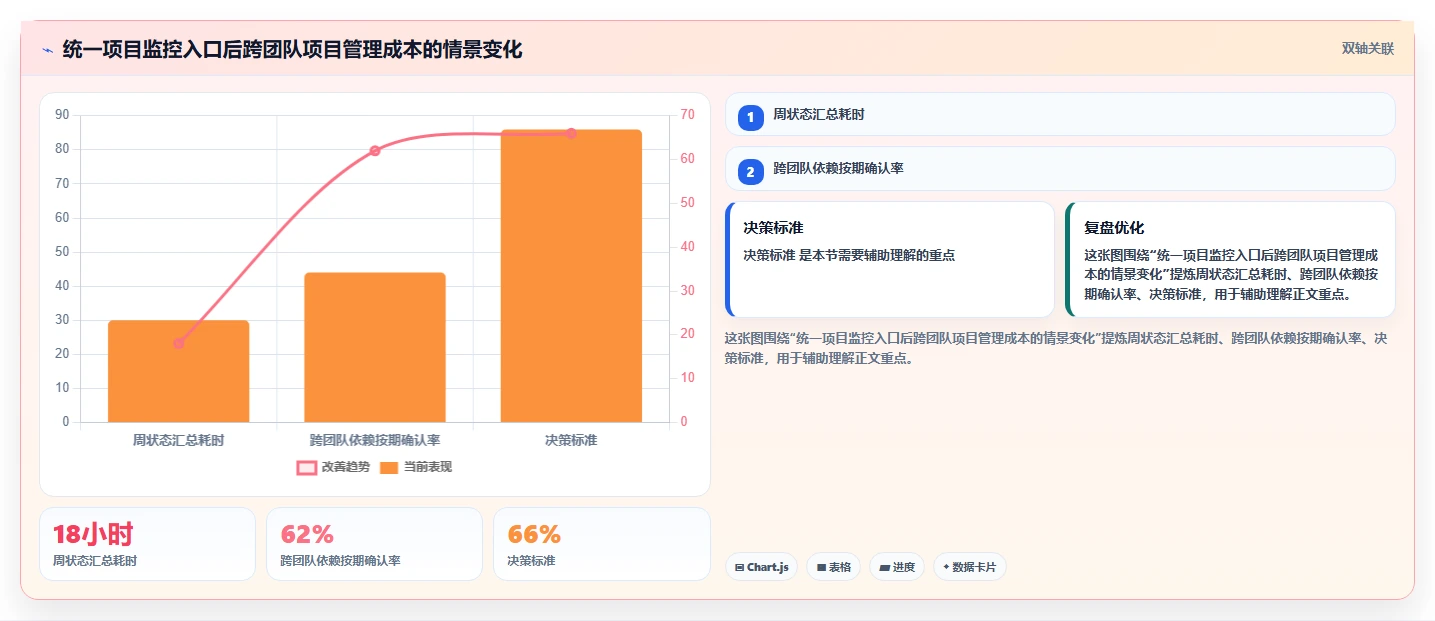Toggle the 当前表现 legend item
The height and width of the screenshot is (621, 1435).
point(416,467)
